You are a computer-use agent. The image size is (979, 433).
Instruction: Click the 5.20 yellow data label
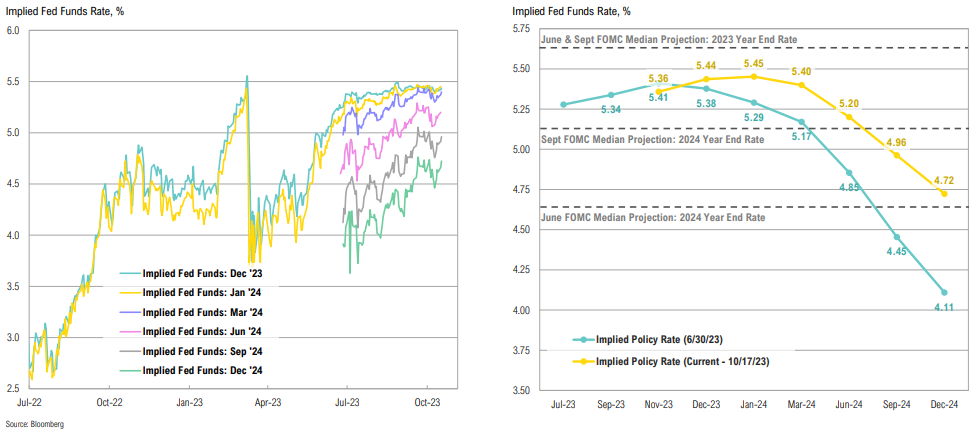coord(849,104)
